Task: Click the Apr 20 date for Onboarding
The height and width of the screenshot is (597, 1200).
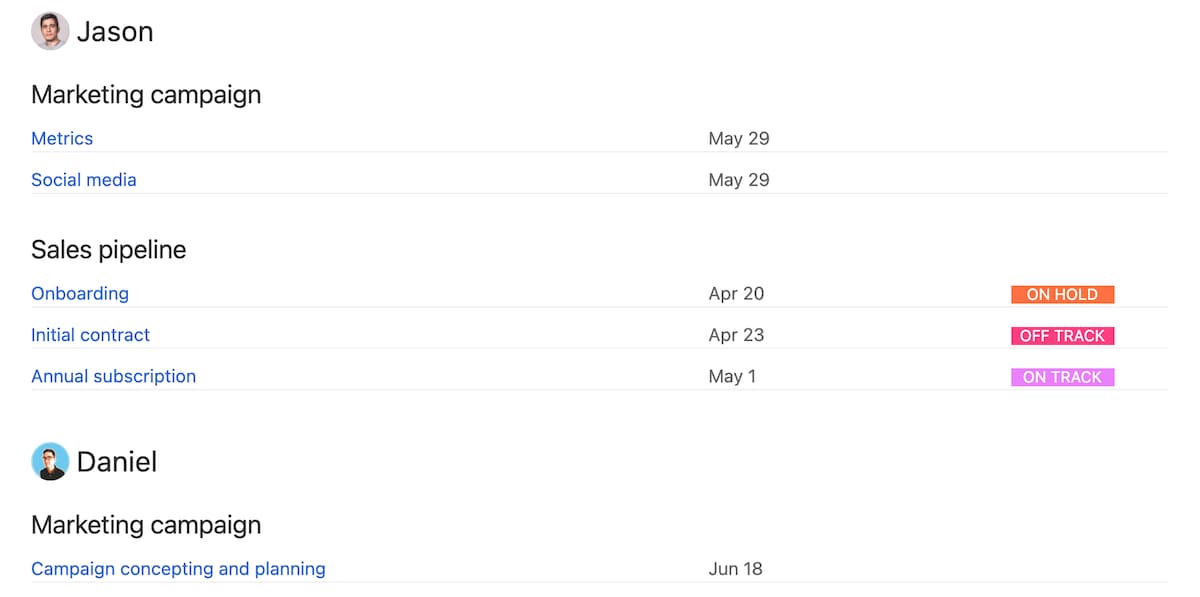Action: pyautogui.click(x=736, y=293)
